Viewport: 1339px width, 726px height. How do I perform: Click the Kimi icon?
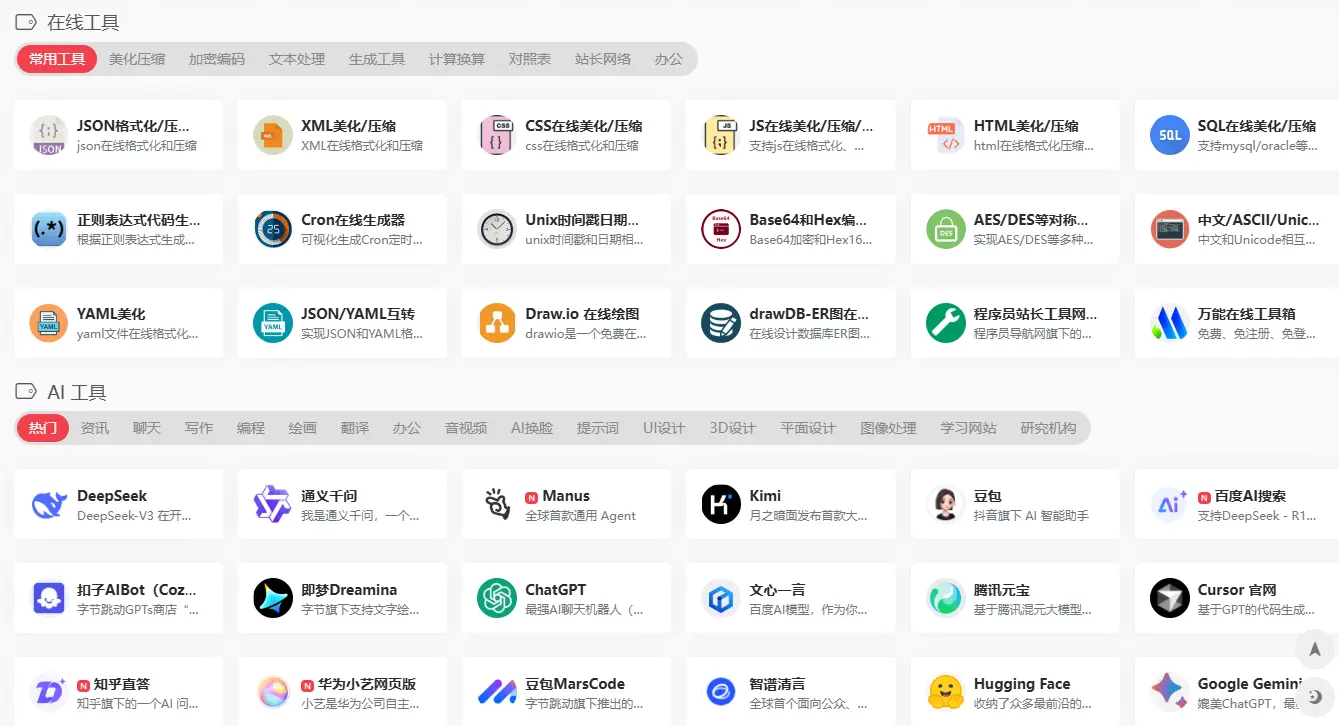[721, 505]
